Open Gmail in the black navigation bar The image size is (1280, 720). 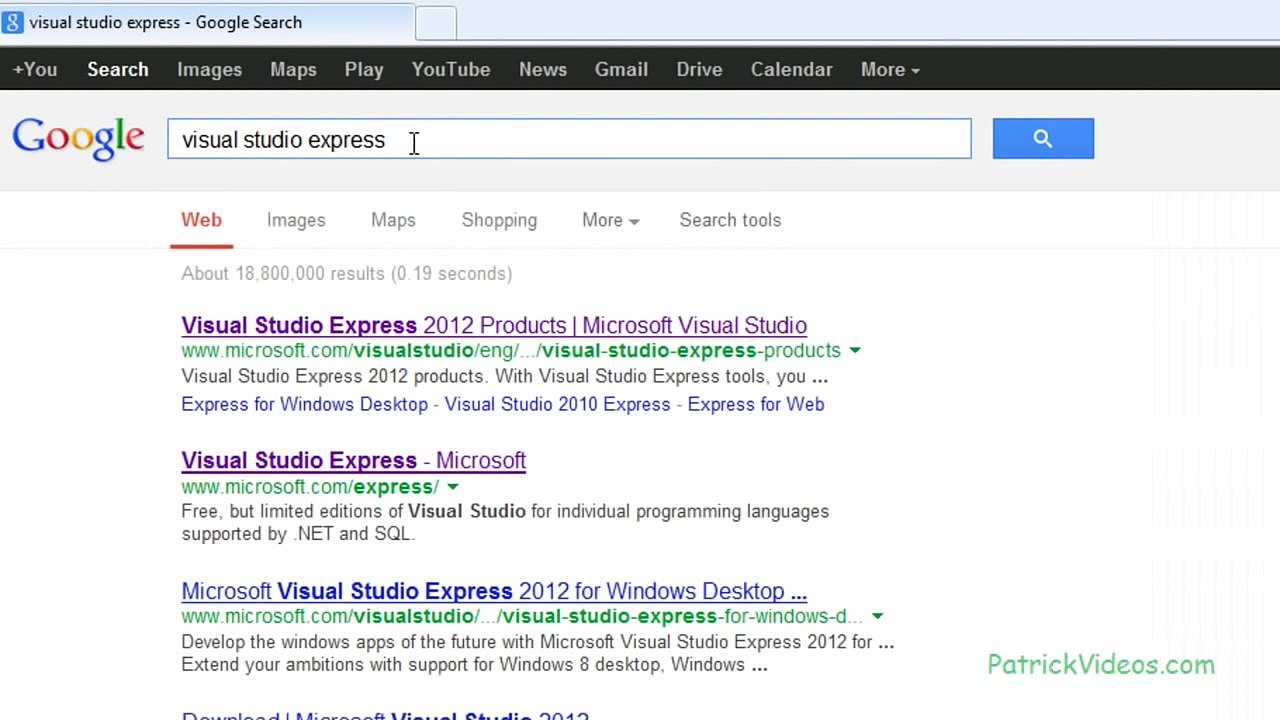(621, 70)
